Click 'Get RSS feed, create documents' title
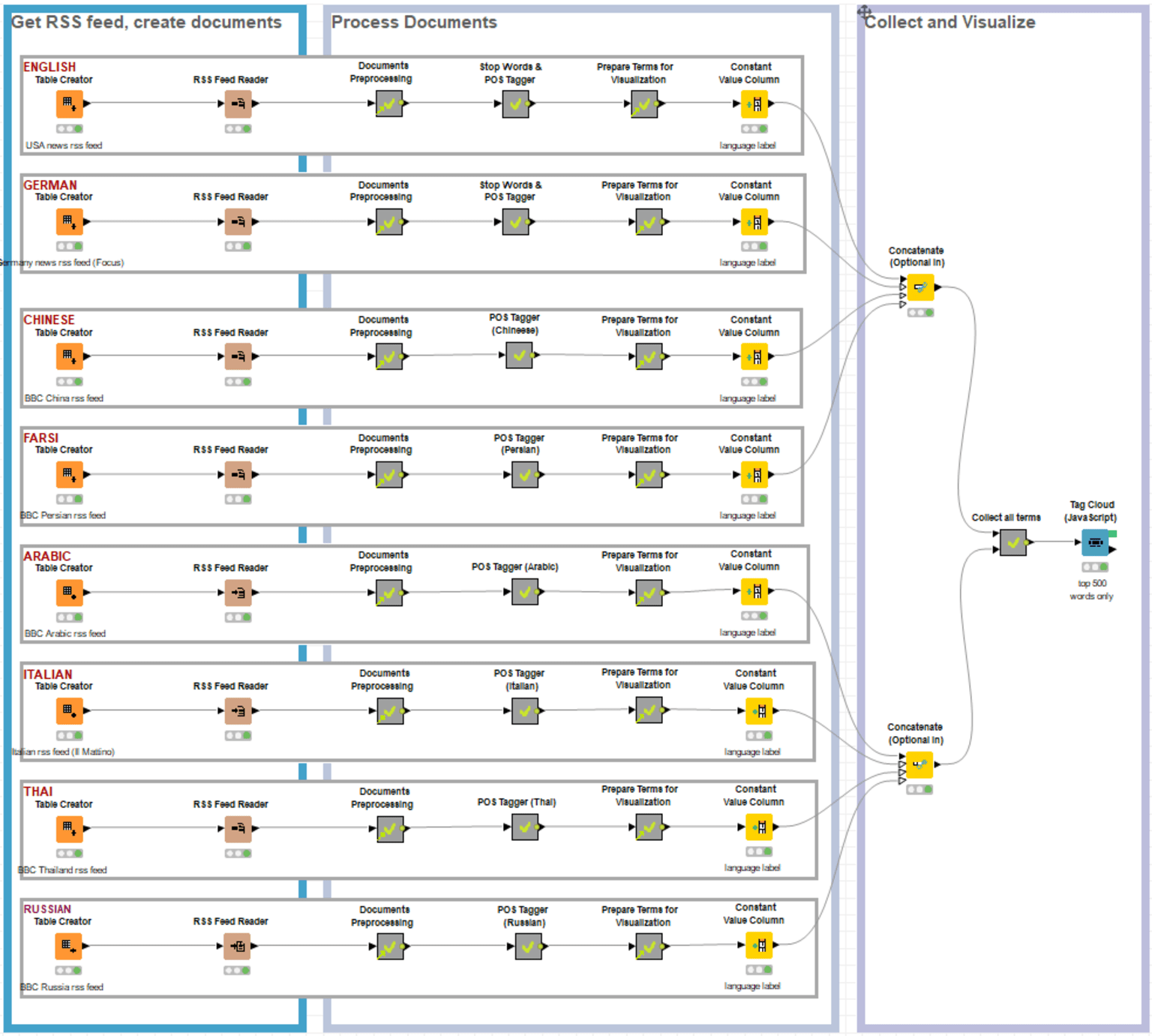This screenshot has height=1036, width=1152. [146, 23]
